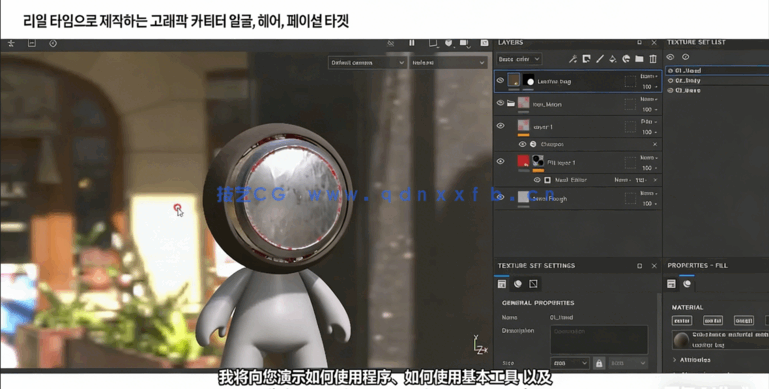
Task: Click the crossed-out eye icon left of pause
Action: point(391,43)
